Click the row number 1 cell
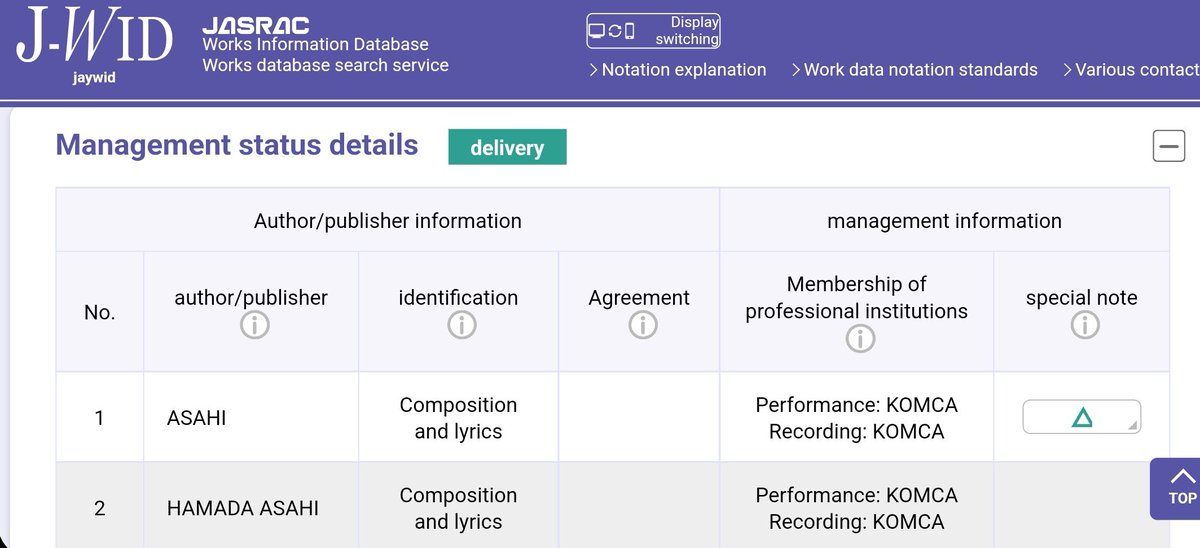The image size is (1200, 548). tap(100, 418)
